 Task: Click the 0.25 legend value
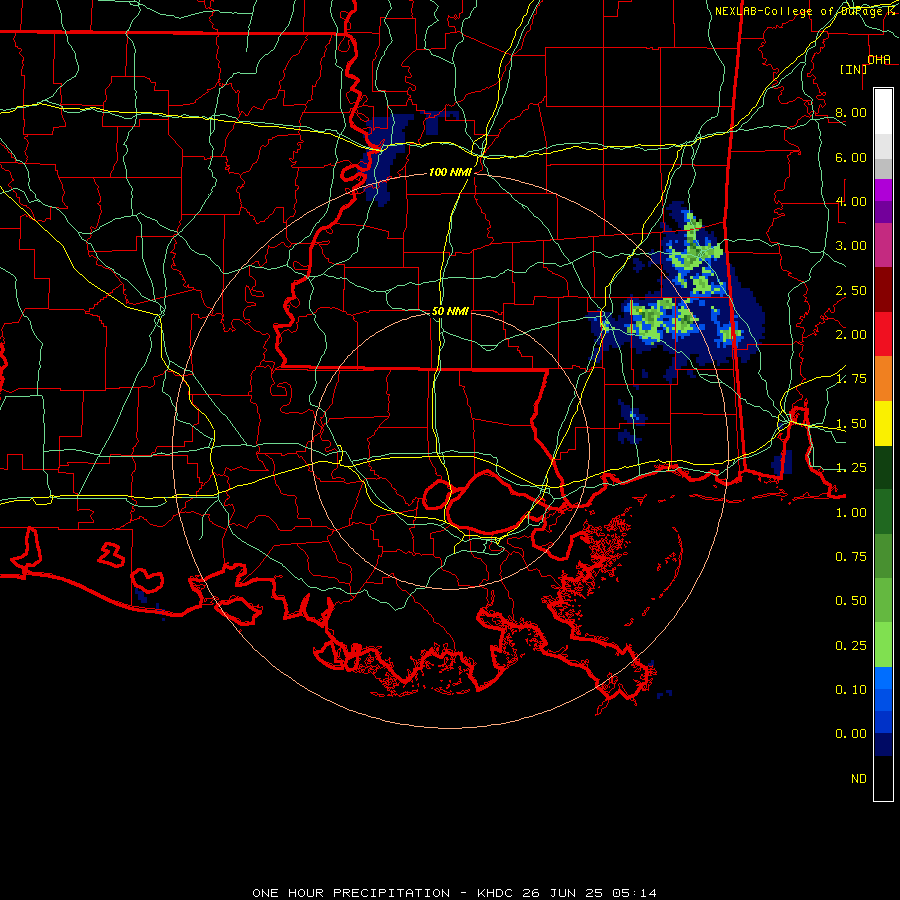[851, 646]
